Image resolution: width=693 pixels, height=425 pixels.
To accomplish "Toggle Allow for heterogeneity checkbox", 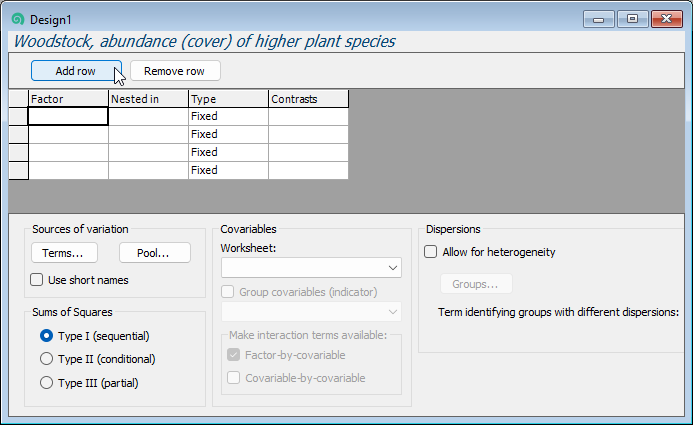I will point(431,252).
